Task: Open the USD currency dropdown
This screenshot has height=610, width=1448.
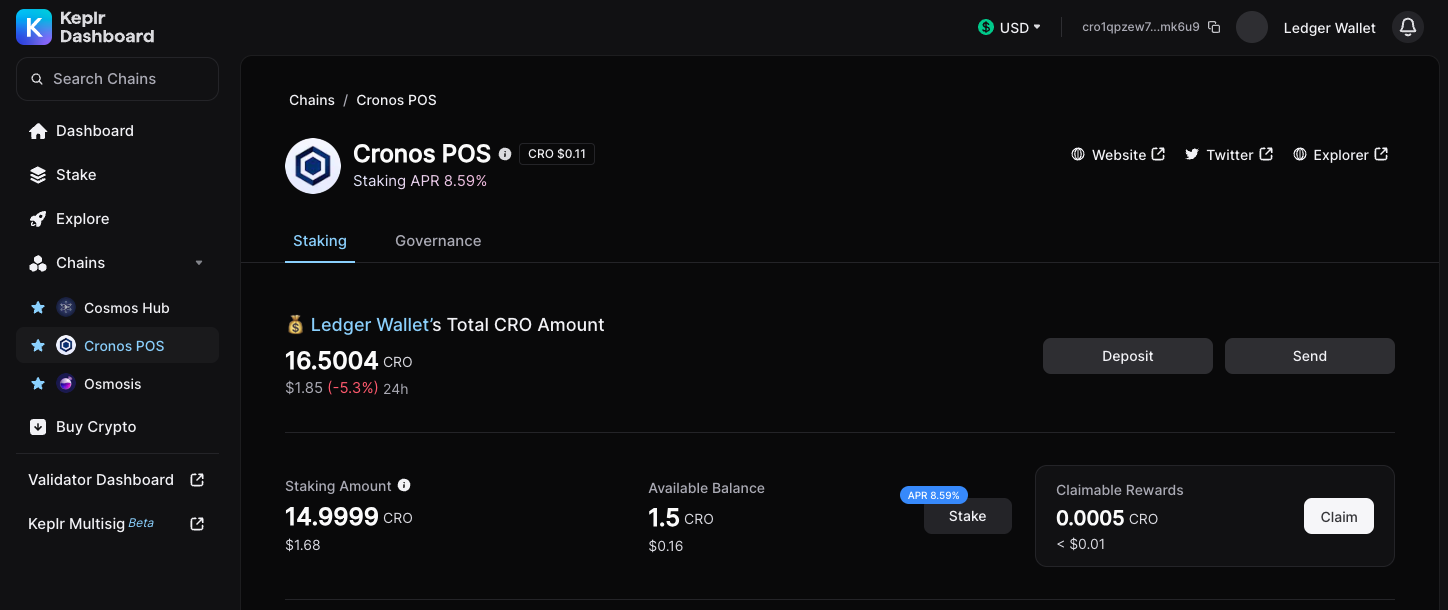Action: 1010,27
